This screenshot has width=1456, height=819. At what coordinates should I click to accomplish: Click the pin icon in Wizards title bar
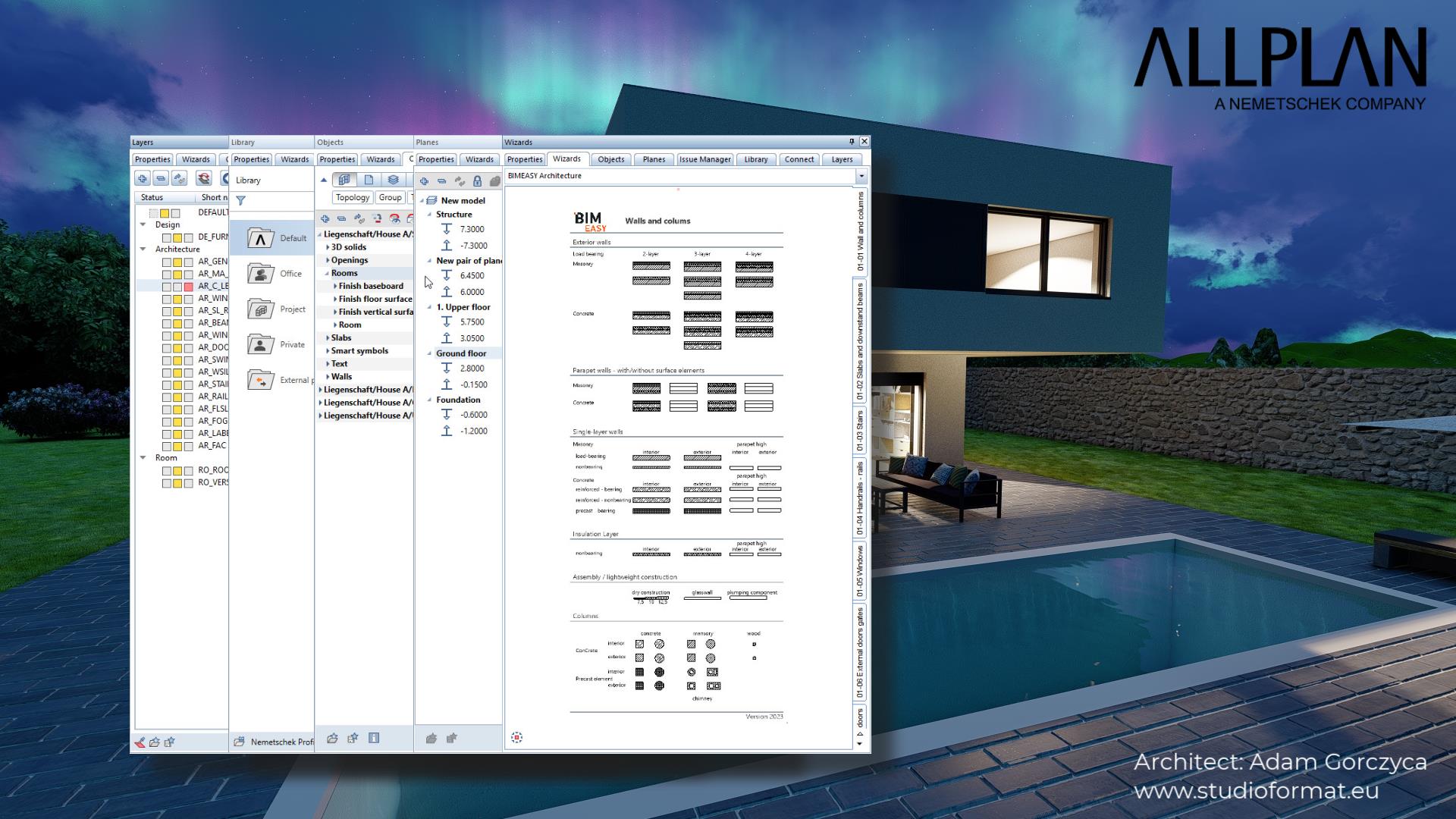tap(852, 142)
